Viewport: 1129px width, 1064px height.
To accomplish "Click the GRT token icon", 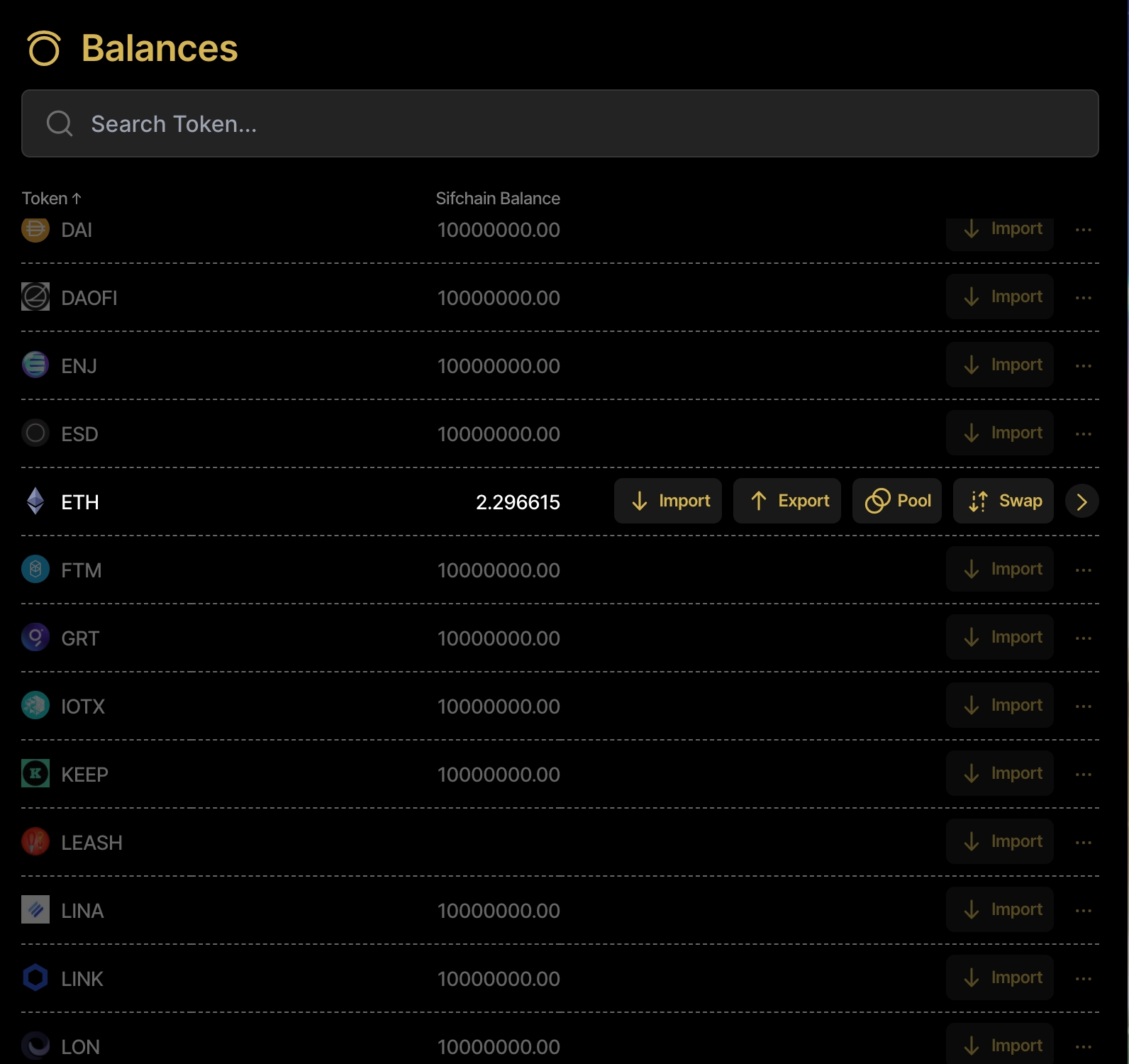I will coord(35,637).
